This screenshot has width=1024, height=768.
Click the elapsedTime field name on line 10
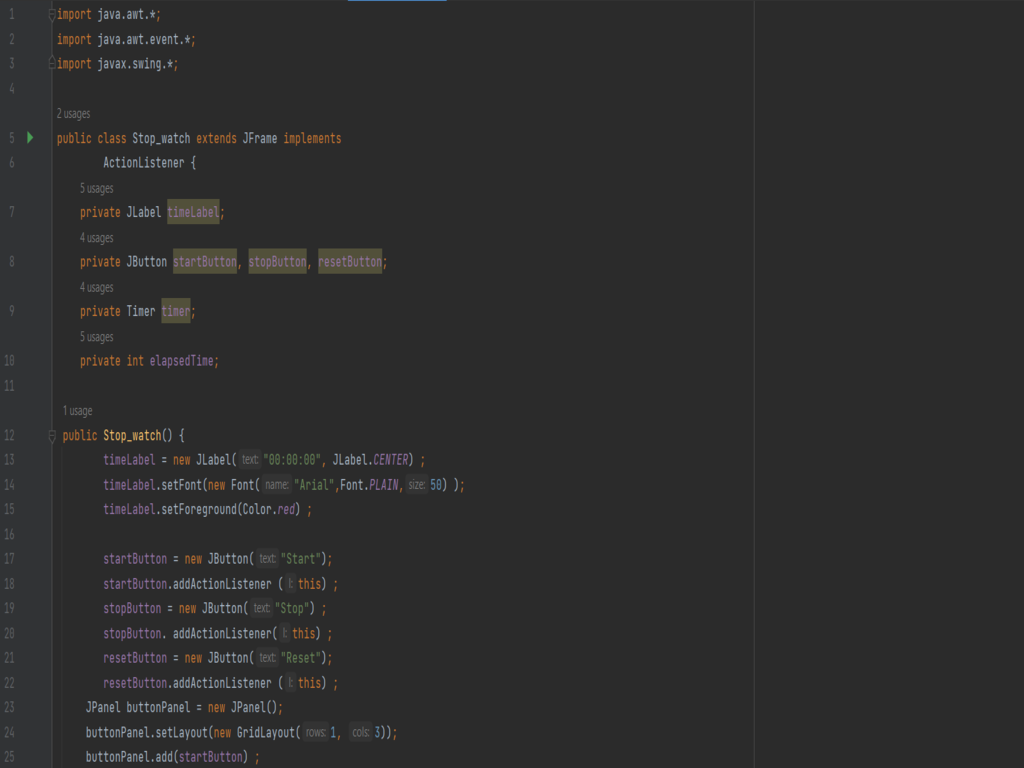(x=182, y=361)
